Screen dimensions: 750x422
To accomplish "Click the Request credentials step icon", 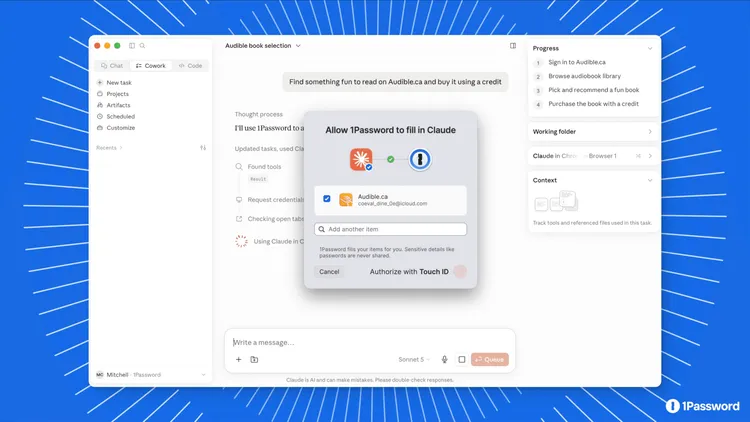I will (x=239, y=200).
